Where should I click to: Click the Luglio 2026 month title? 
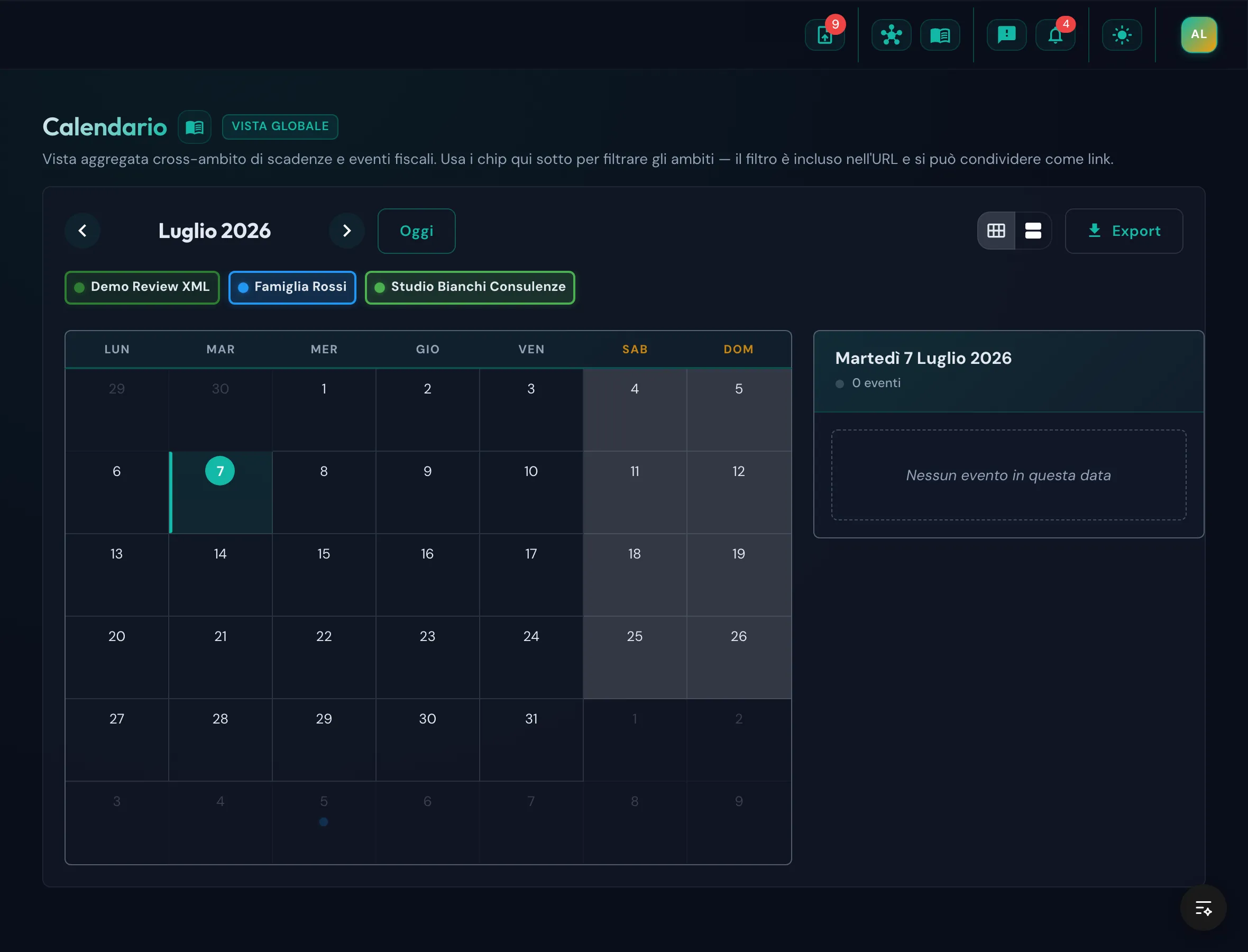215,231
